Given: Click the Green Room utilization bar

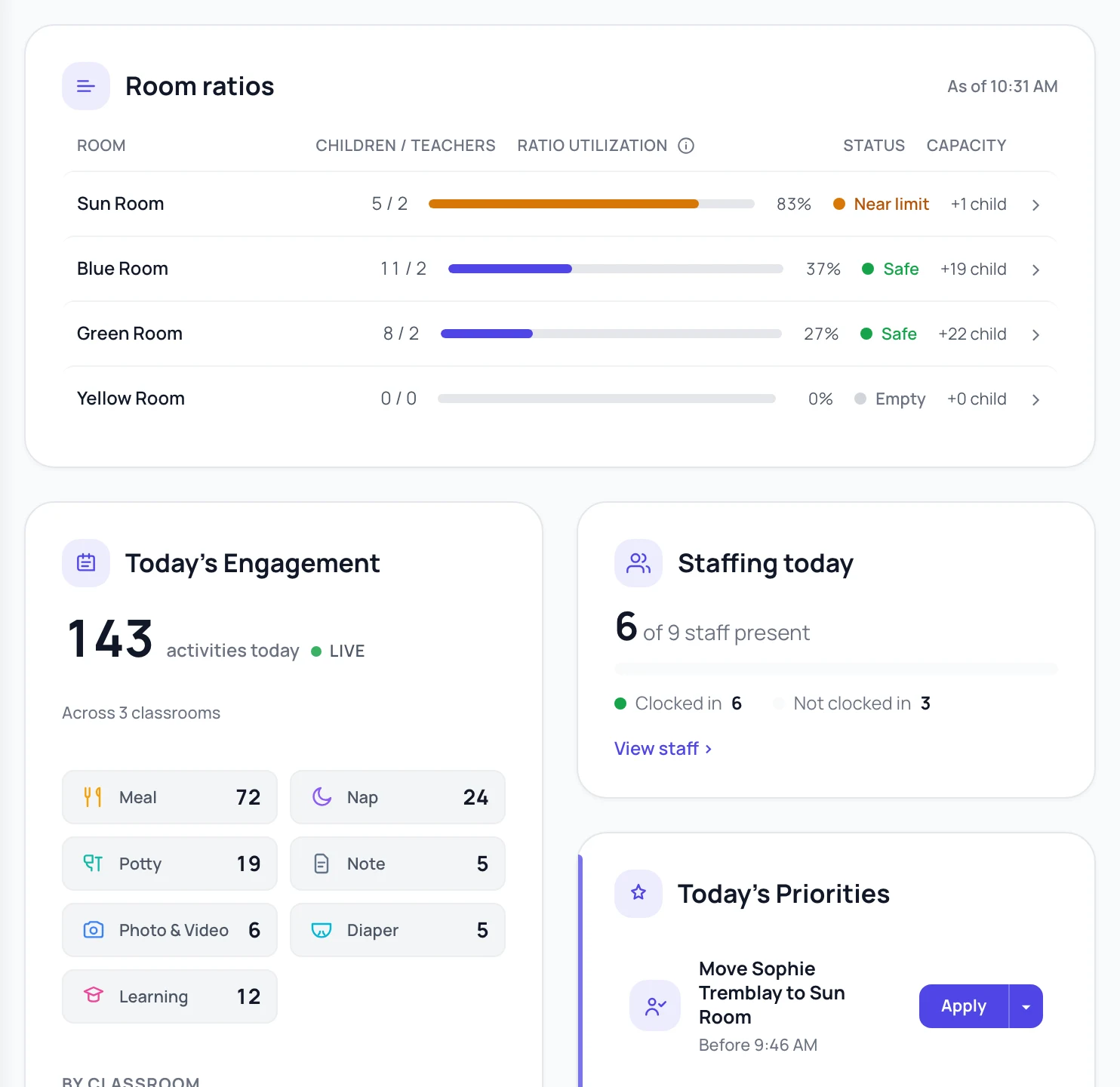Looking at the screenshot, I should pos(611,334).
